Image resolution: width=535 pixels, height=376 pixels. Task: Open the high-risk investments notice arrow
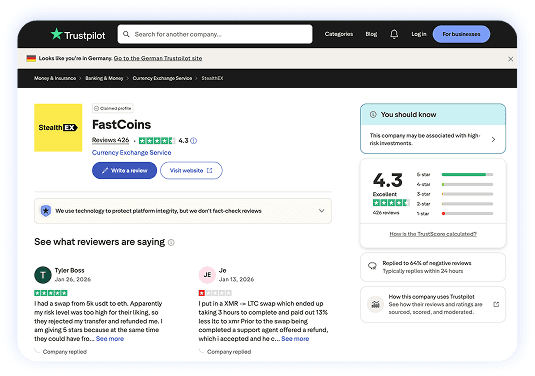click(x=493, y=140)
